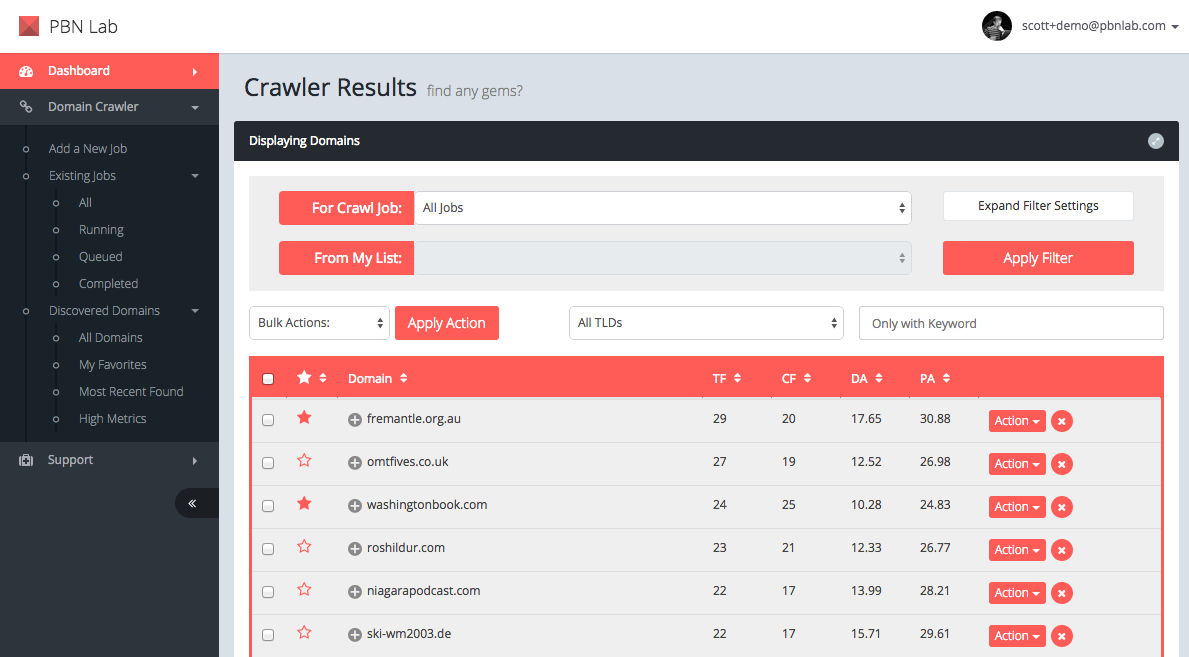The width and height of the screenshot is (1189, 657).
Task: Open the From My List dropdown
Action: pyautogui.click(x=663, y=258)
